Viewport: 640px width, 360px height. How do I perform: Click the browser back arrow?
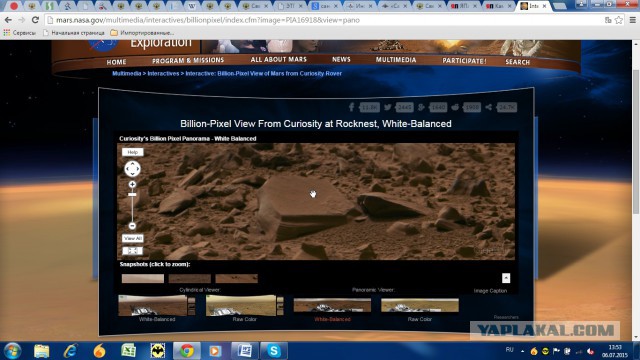pos(8,20)
